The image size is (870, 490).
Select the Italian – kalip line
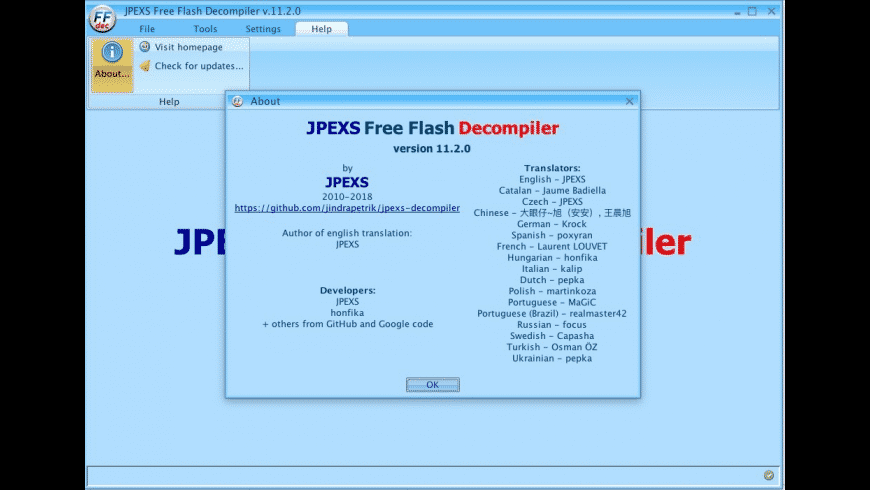pos(552,269)
